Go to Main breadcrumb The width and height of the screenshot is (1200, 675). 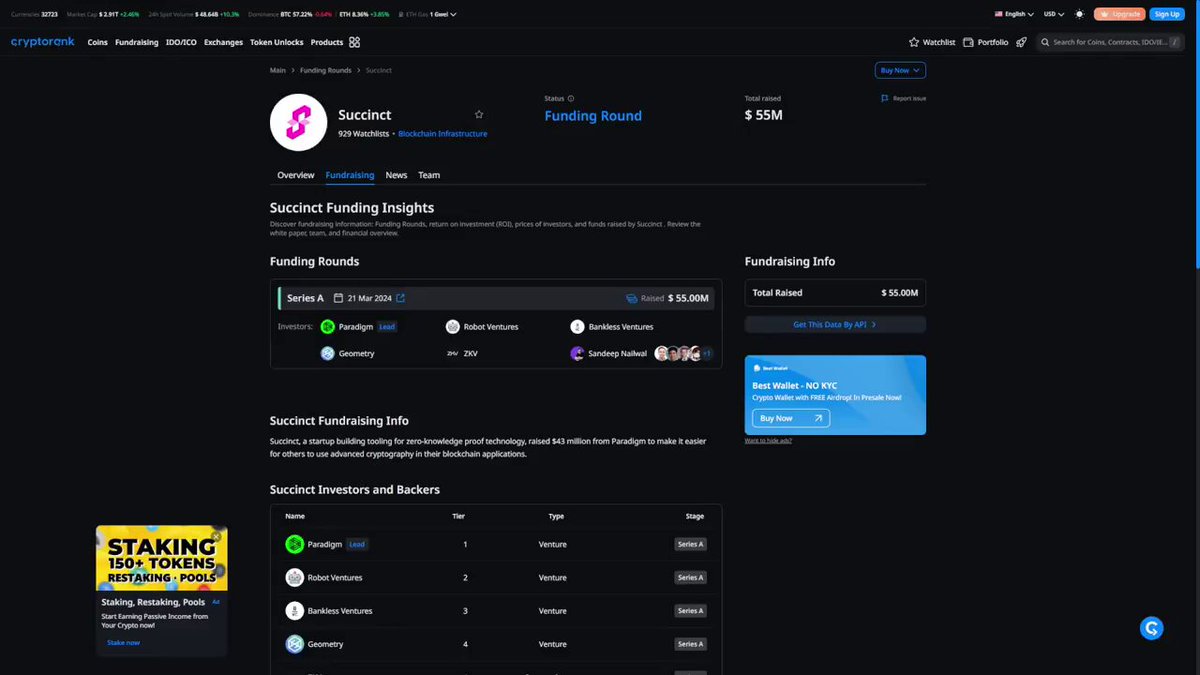click(278, 70)
